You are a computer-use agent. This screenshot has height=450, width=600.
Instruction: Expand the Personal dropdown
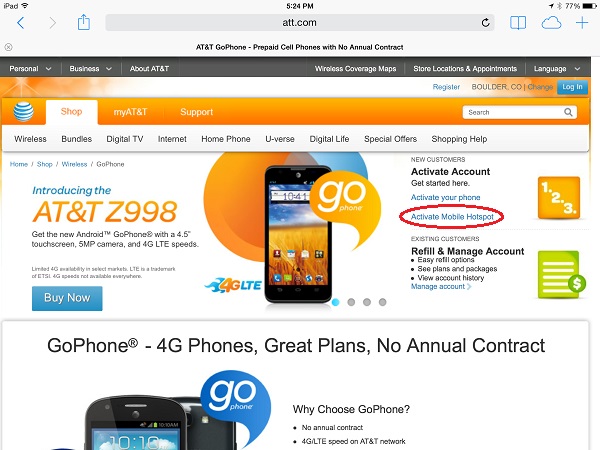point(31,68)
